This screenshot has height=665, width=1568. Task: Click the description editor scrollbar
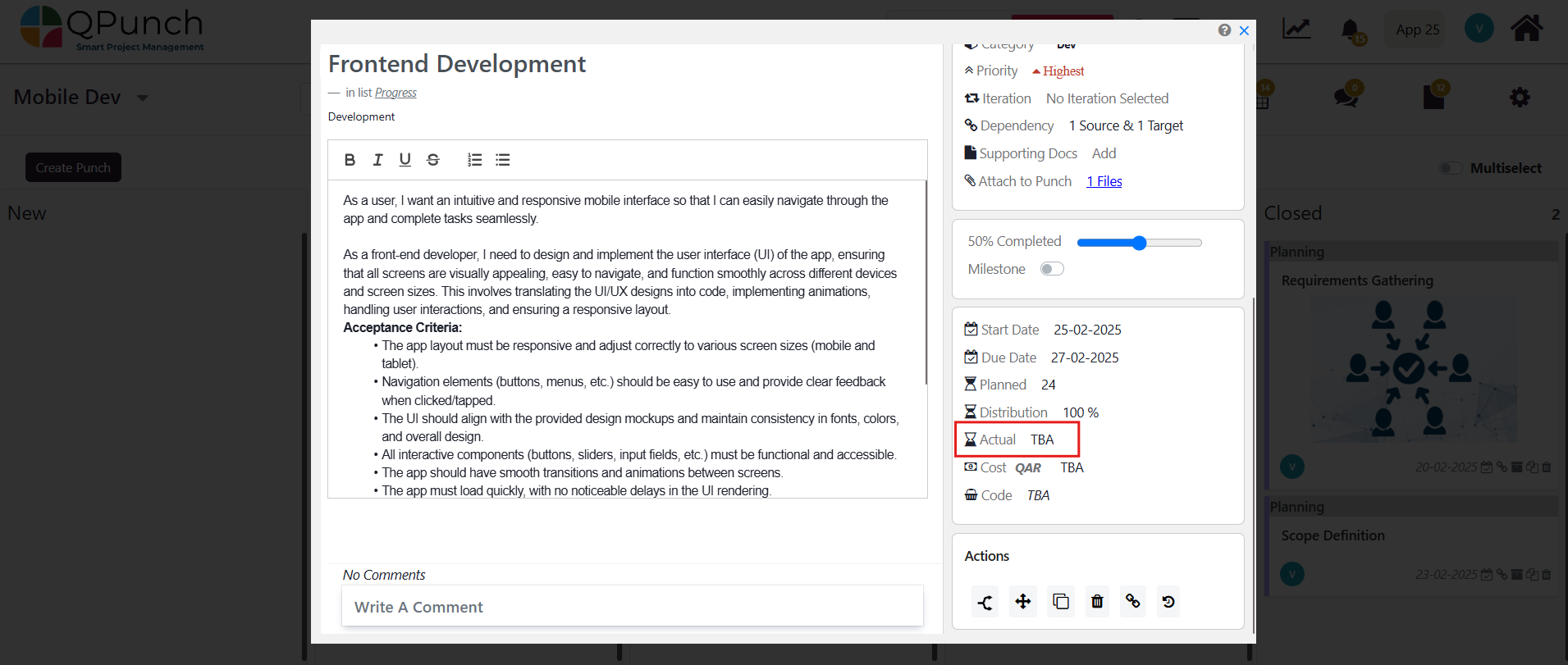tap(926, 283)
